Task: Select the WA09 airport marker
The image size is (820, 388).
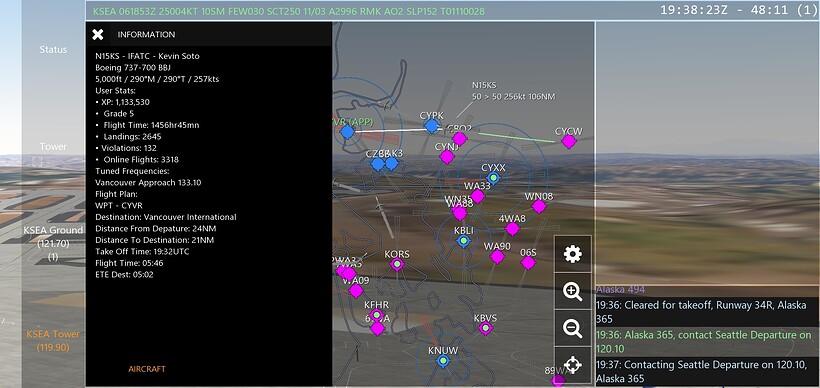Action: pos(356,290)
